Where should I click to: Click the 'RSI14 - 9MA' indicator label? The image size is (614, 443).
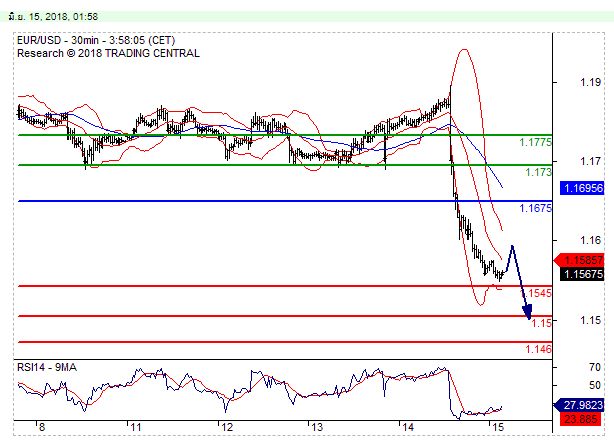47,367
